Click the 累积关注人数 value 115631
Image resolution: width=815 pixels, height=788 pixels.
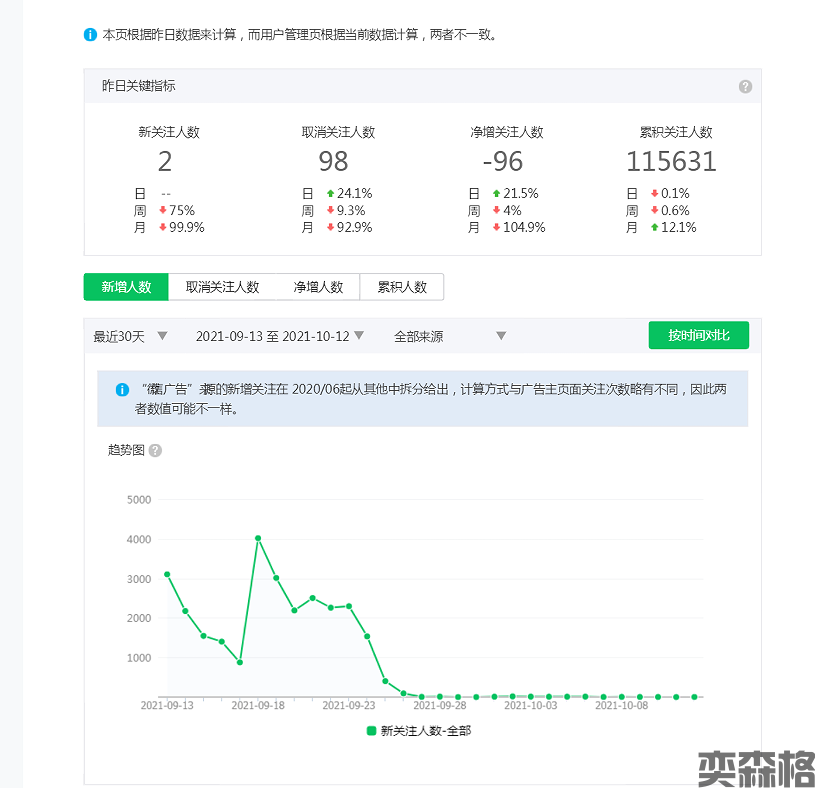pos(671,161)
